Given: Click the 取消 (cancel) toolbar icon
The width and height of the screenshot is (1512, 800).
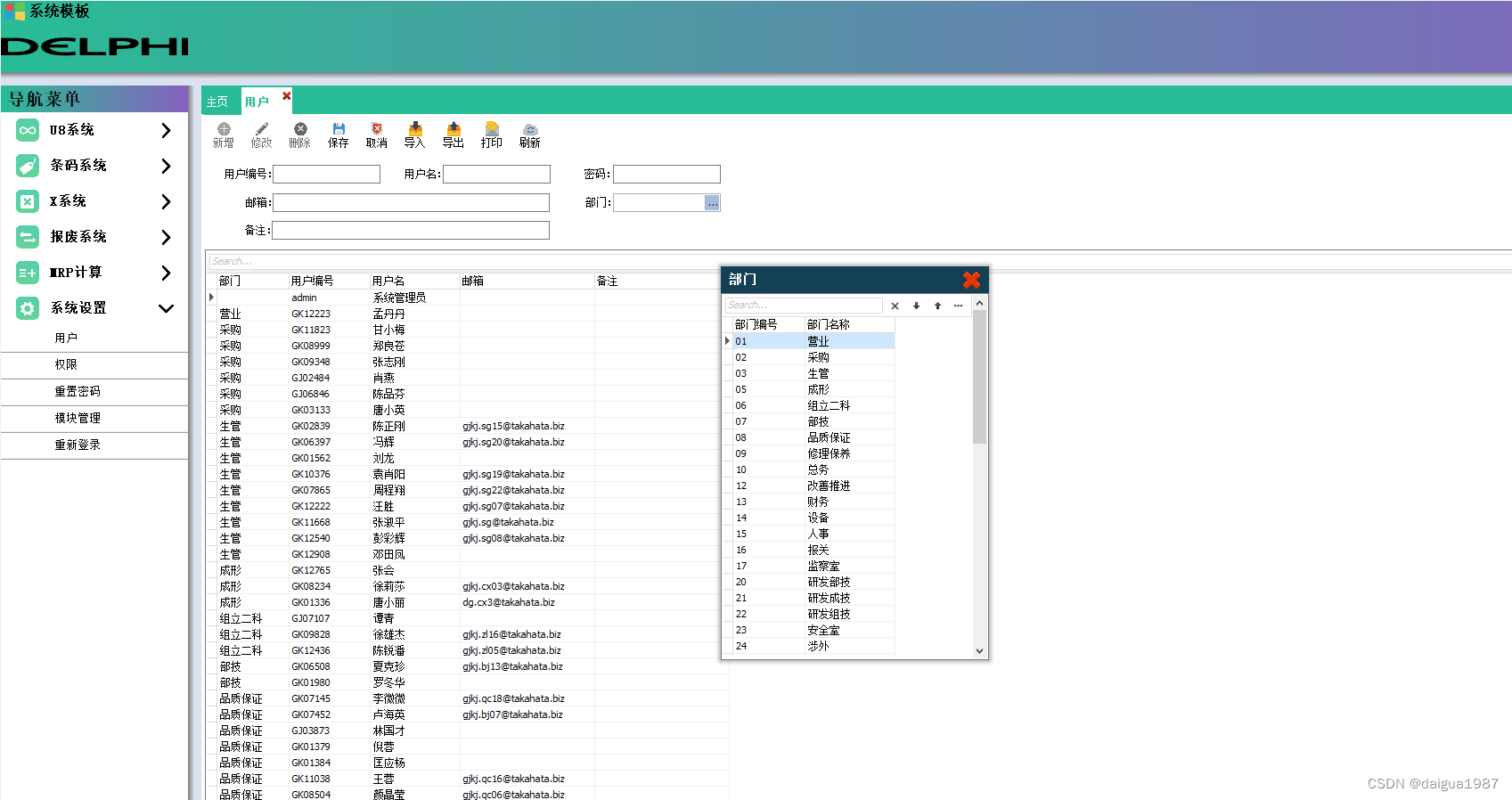Looking at the screenshot, I should coord(377,129).
